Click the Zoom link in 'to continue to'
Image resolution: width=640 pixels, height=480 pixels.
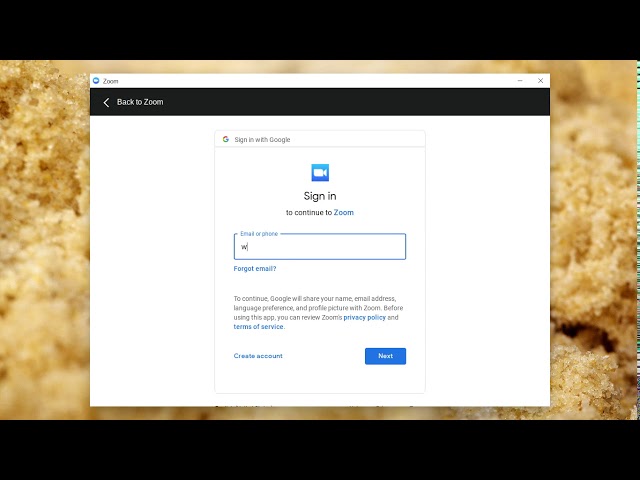(x=344, y=212)
